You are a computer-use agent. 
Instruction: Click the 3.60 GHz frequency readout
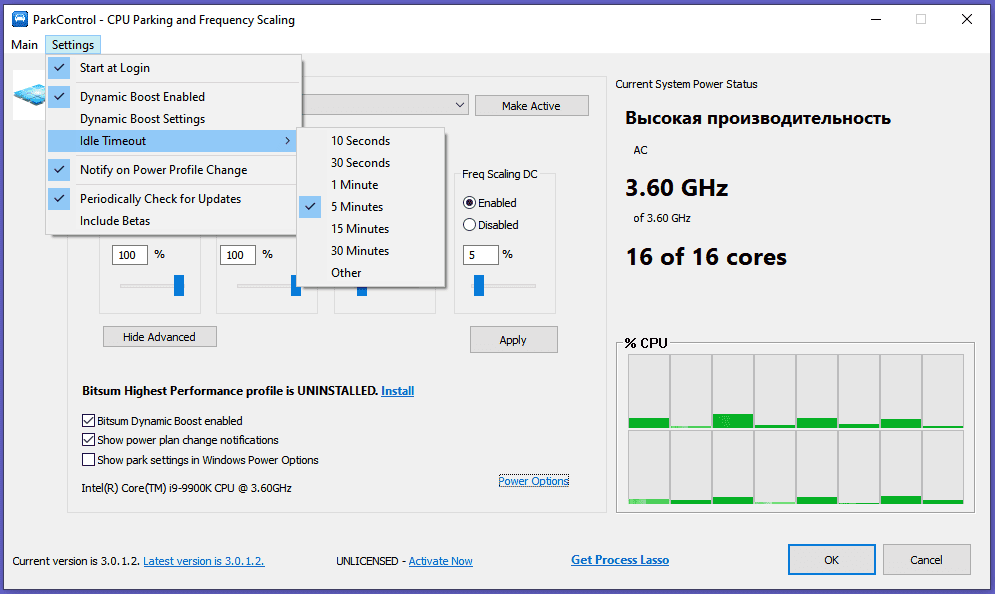(x=676, y=188)
